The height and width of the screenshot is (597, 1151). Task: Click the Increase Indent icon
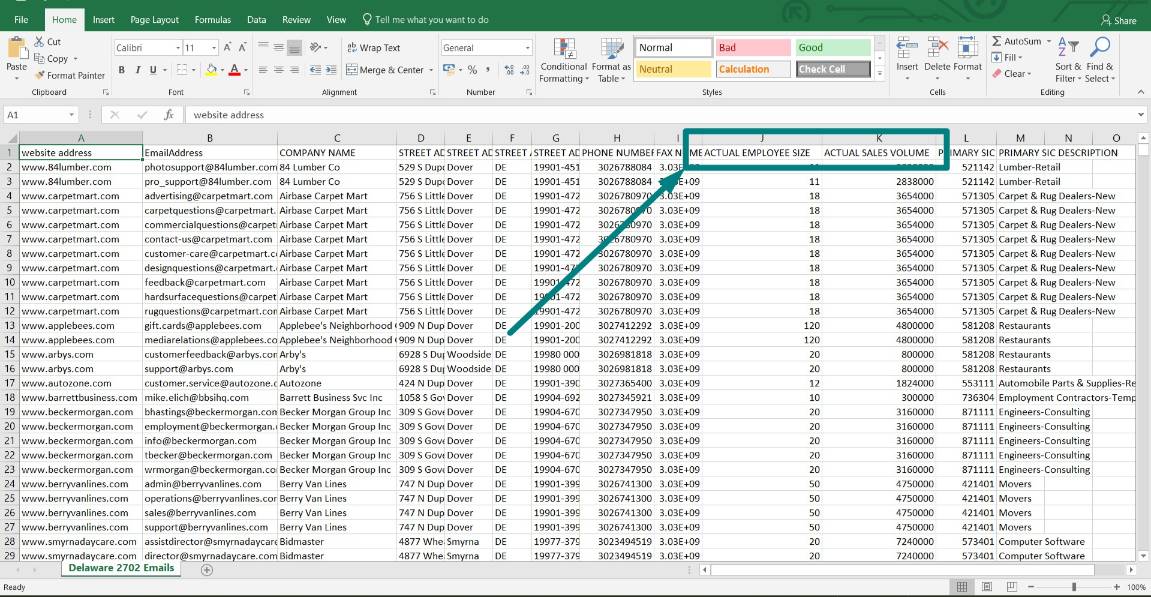(331, 70)
